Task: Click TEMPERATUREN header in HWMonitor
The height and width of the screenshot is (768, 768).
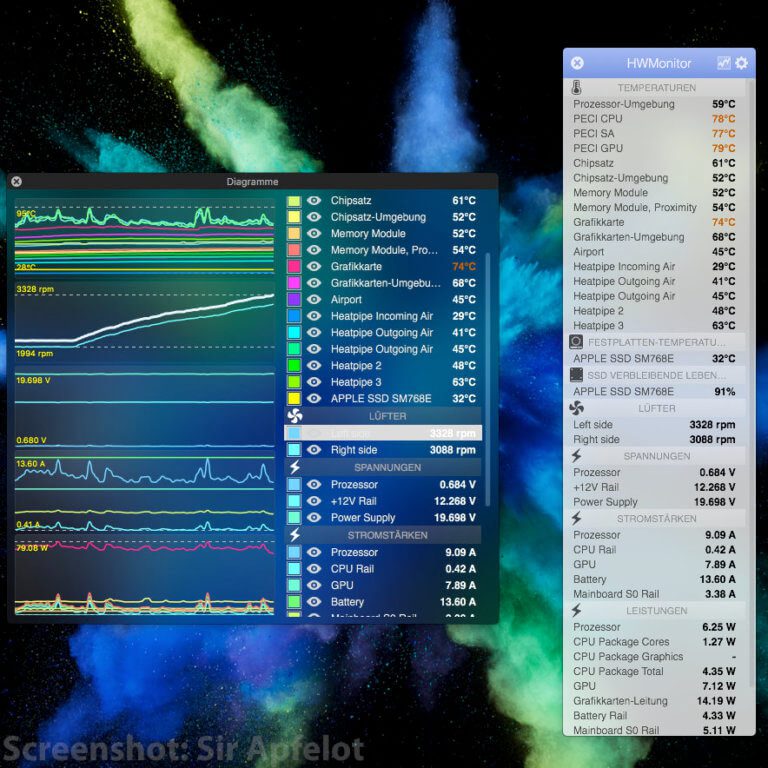Action: (x=656, y=88)
